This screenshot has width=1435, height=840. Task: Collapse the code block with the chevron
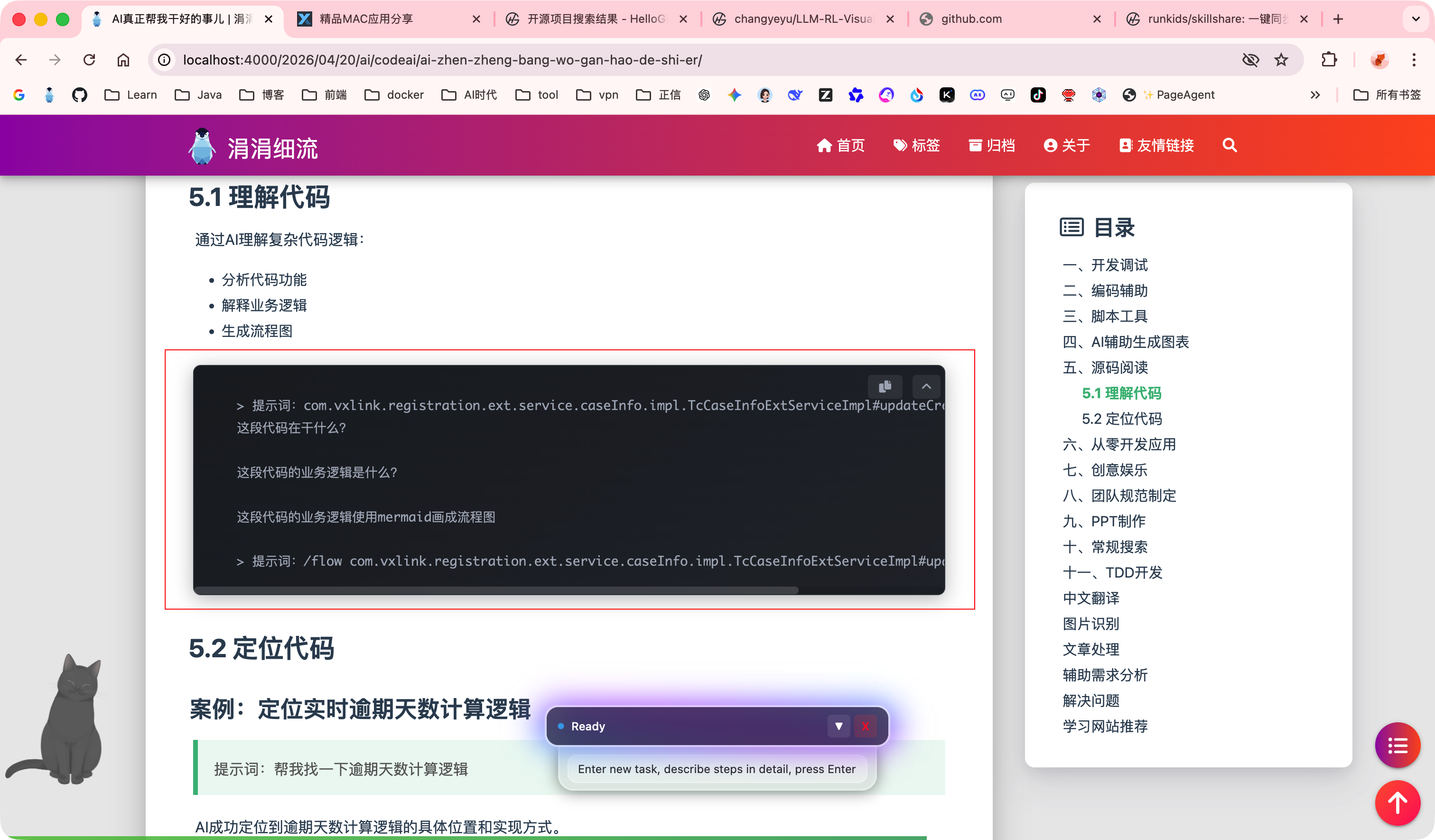click(x=926, y=387)
